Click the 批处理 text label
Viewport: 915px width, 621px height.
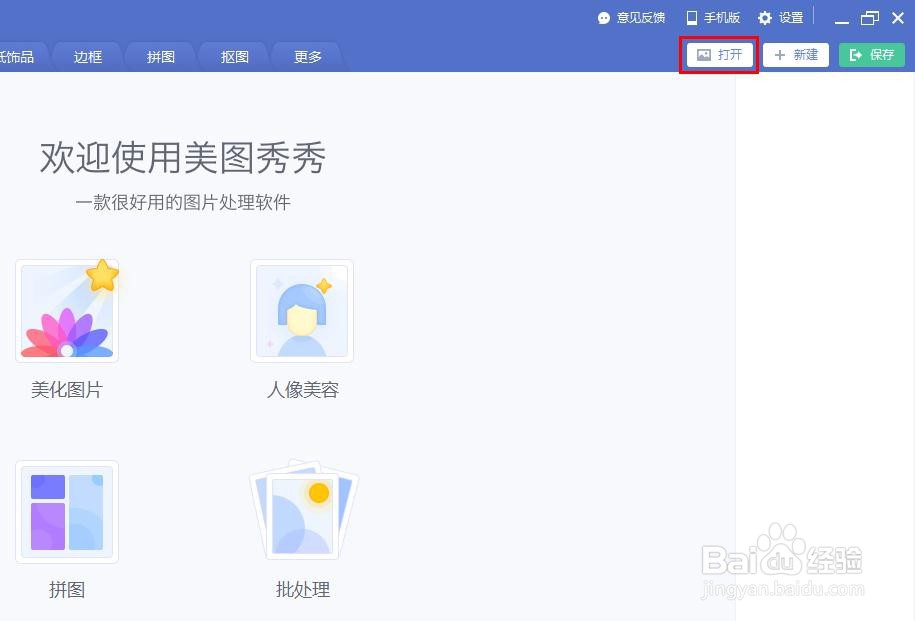tap(303, 589)
